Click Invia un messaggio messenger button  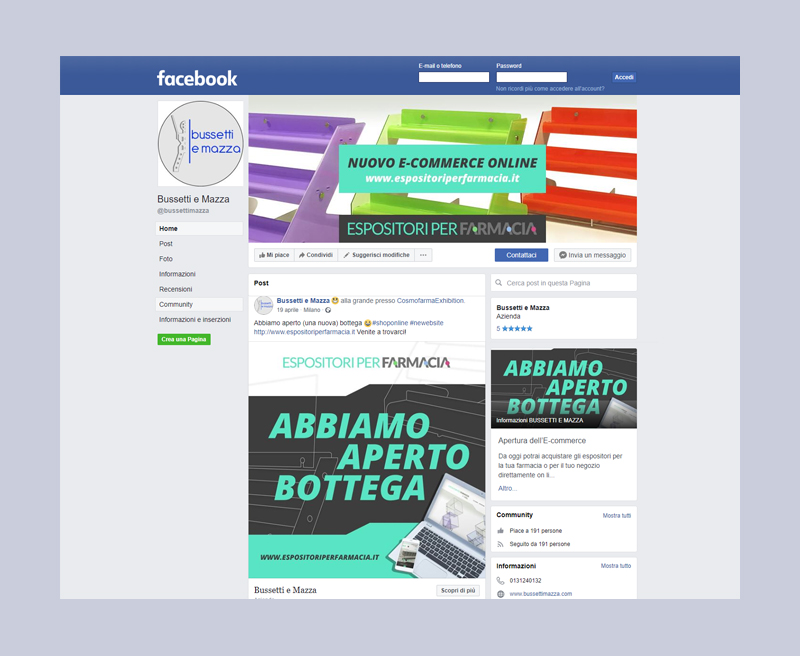coord(592,255)
